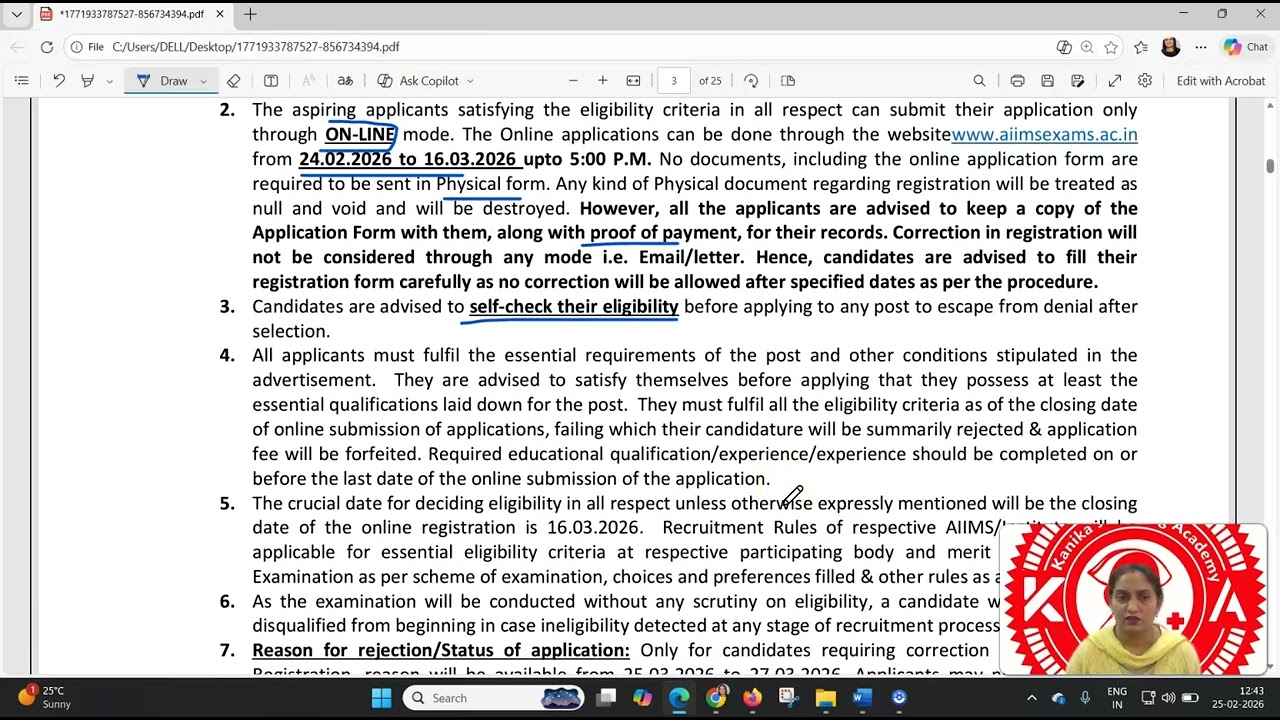Screen dimensions: 1280x720
Task: Zoom in with the plus icon
Action: pos(603,81)
